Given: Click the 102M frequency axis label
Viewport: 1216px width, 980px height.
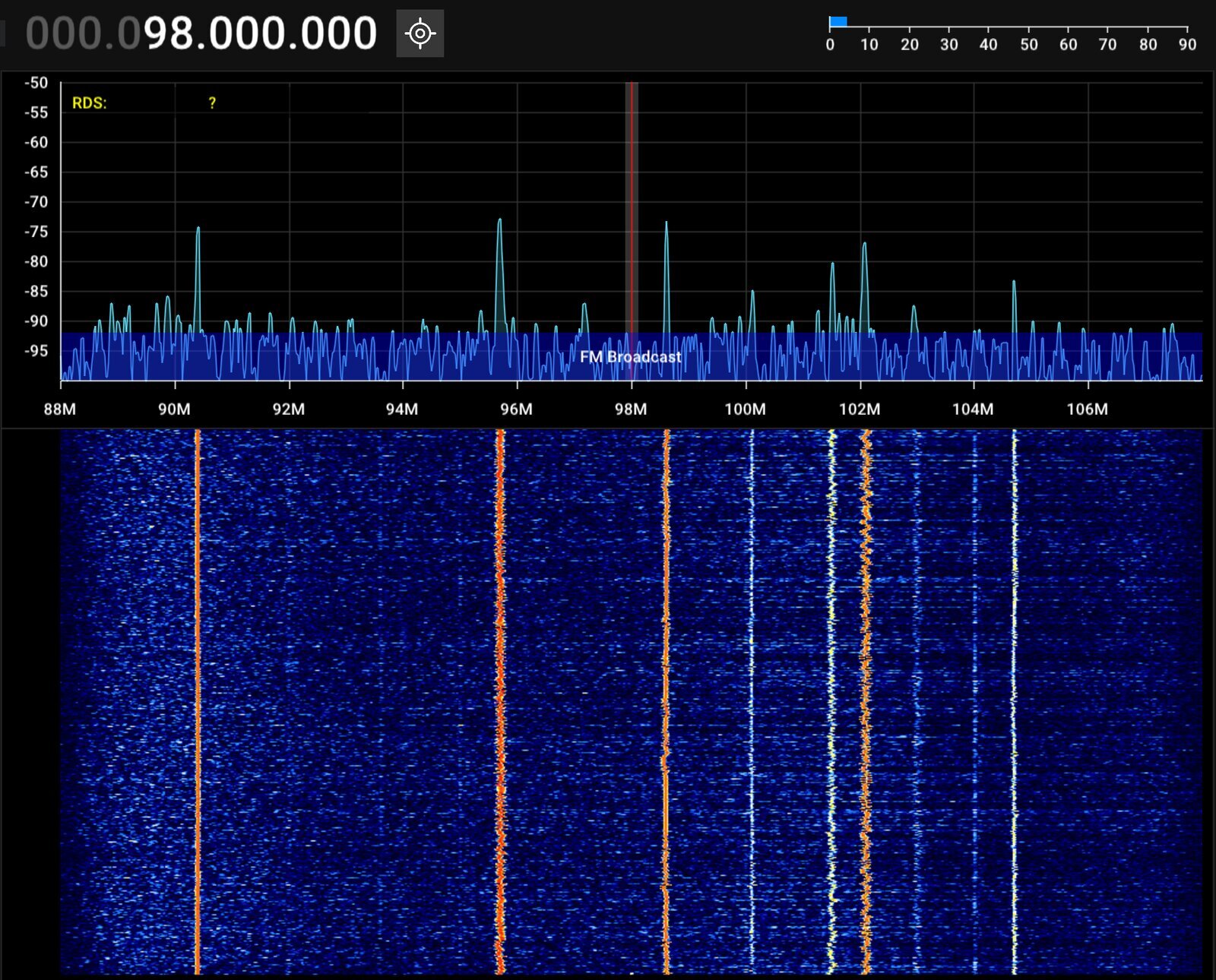Looking at the screenshot, I should [860, 409].
